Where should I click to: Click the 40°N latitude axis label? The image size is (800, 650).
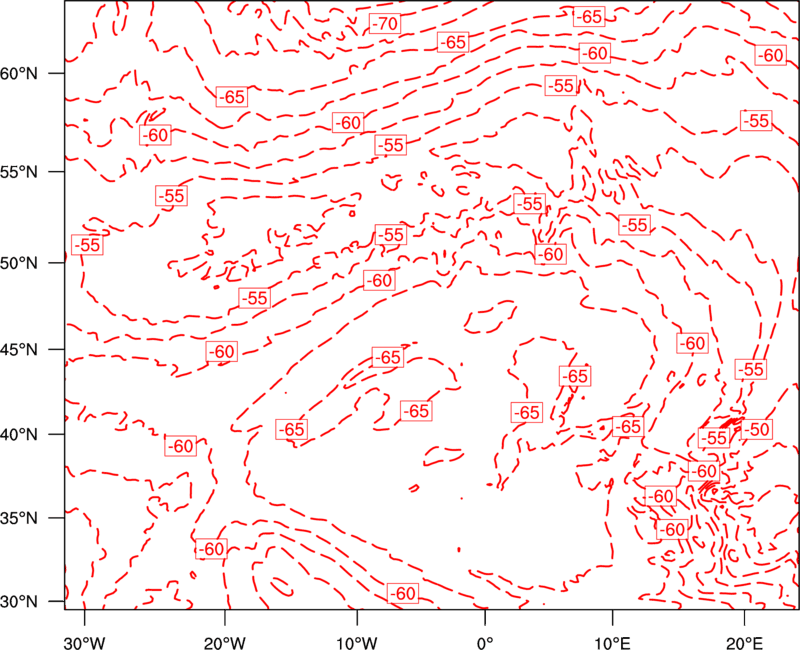tap(19, 435)
